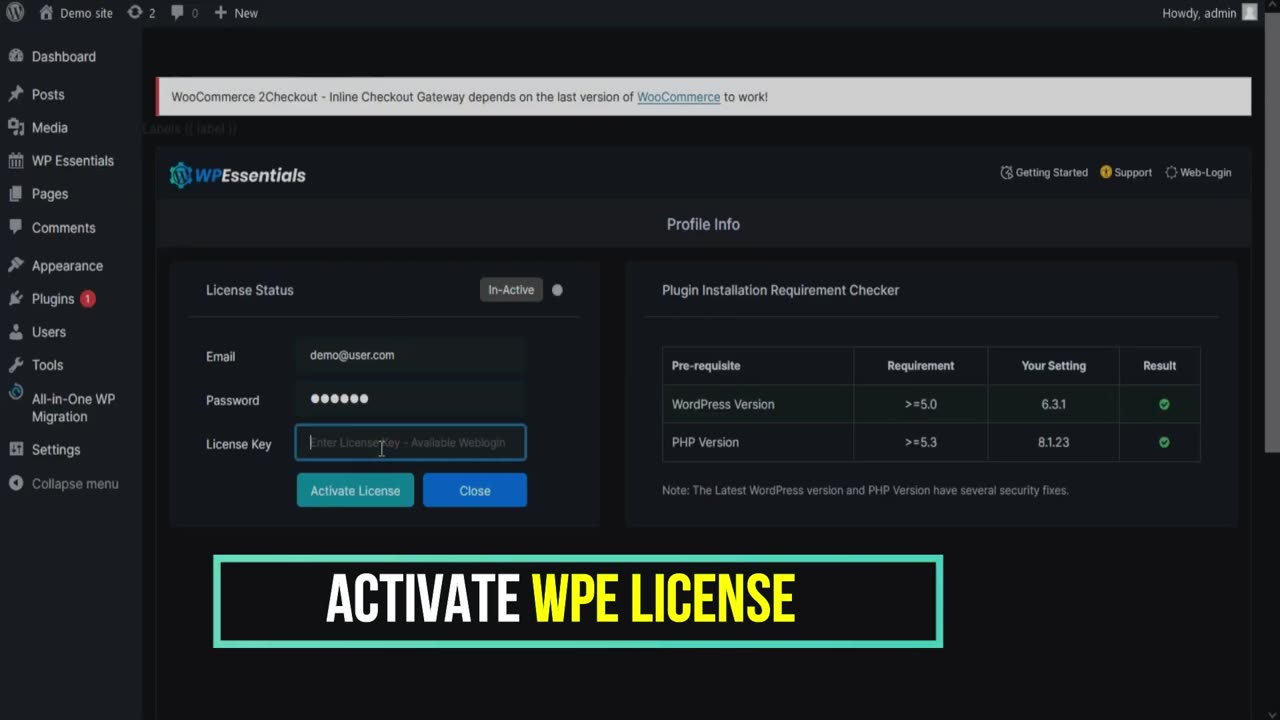Focus the License Key input field
Viewport: 1280px width, 720px height.
click(x=411, y=442)
